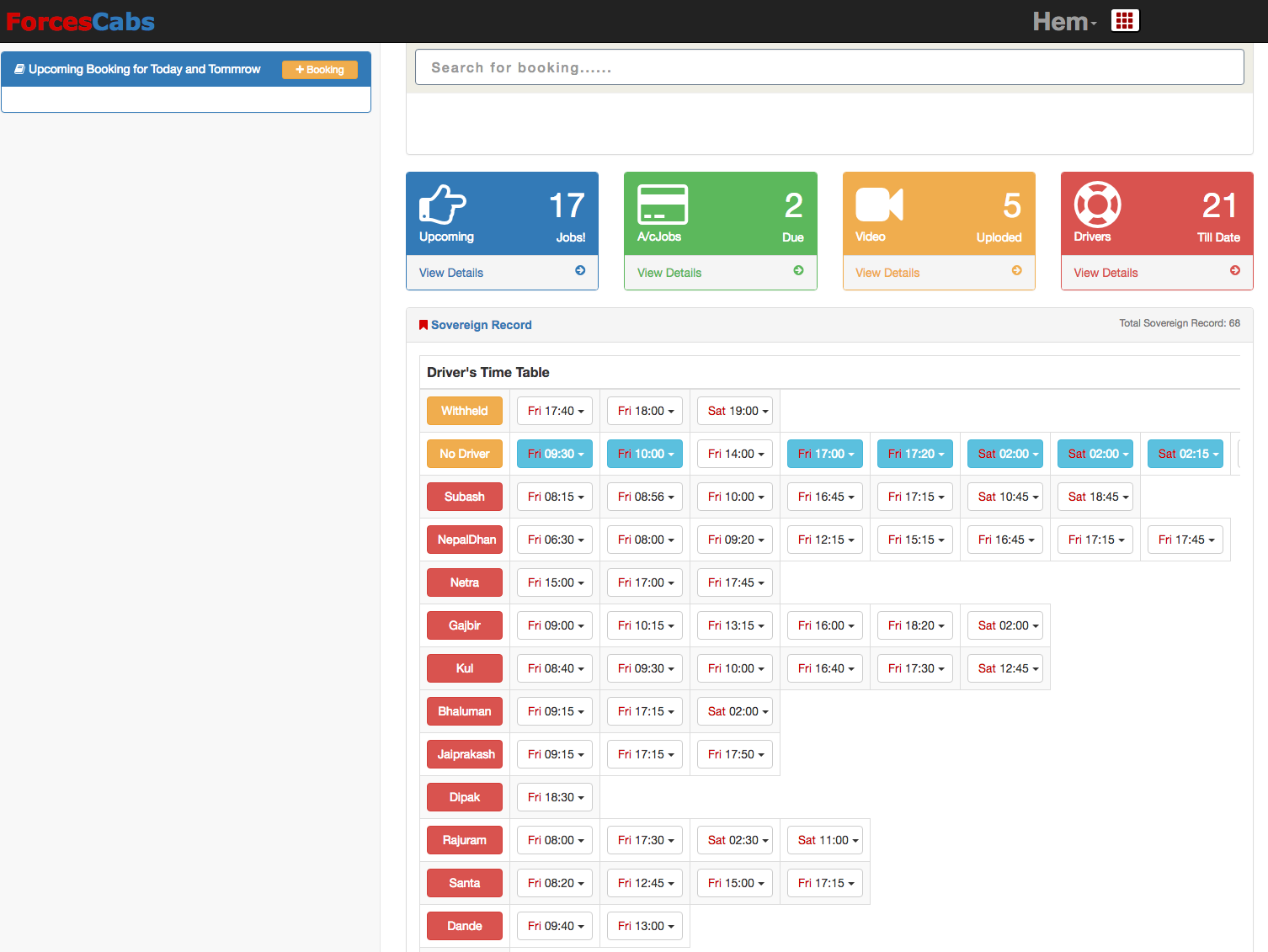This screenshot has height=952, width=1268.
Task: Open No Driver Fri 09:30 dropdown
Action: tap(555, 454)
